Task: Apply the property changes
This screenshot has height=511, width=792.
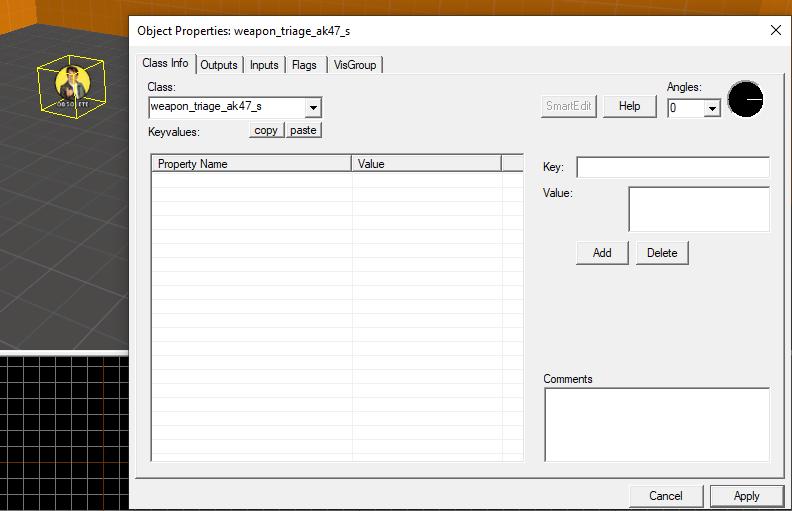Action: pos(747,496)
